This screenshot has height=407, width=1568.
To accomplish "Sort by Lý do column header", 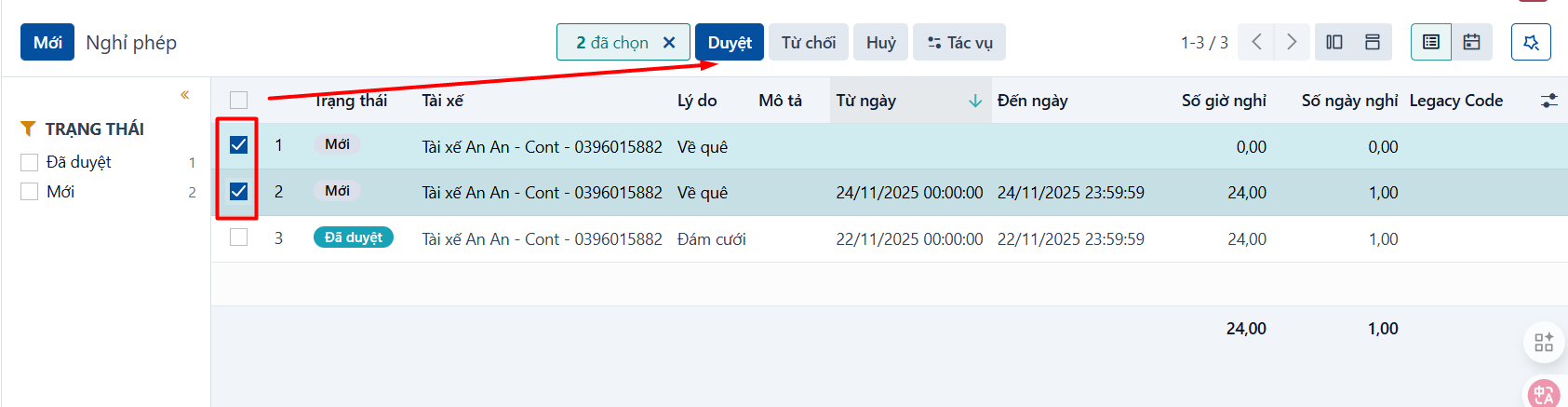I will [697, 101].
